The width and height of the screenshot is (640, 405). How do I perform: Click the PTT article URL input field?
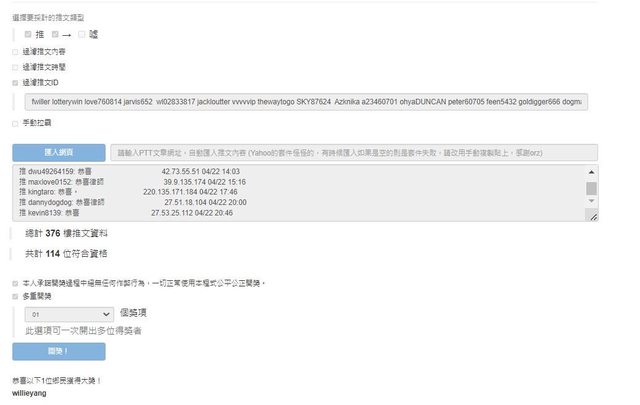[x=352, y=153]
